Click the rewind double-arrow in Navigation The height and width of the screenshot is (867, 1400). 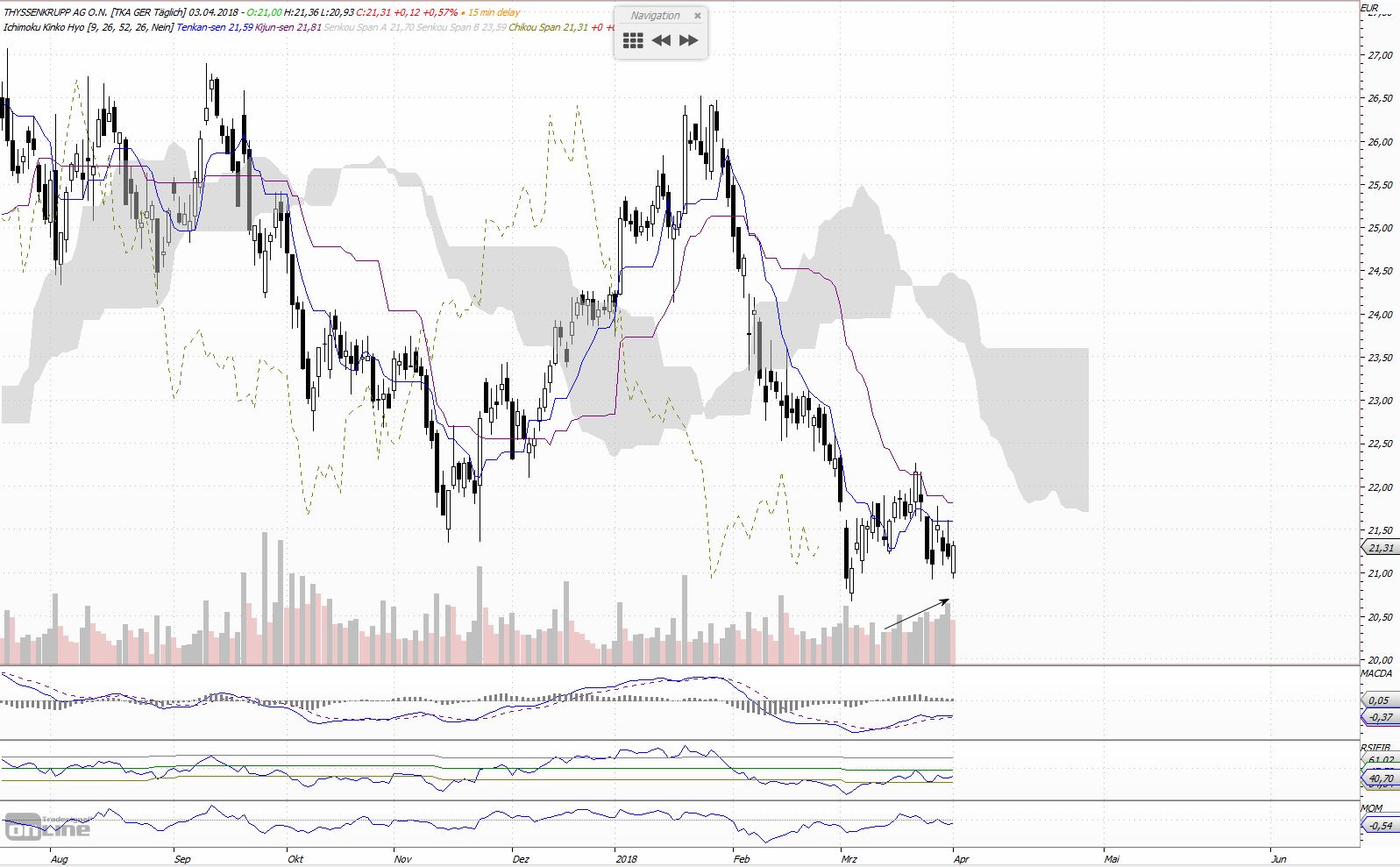[x=661, y=40]
